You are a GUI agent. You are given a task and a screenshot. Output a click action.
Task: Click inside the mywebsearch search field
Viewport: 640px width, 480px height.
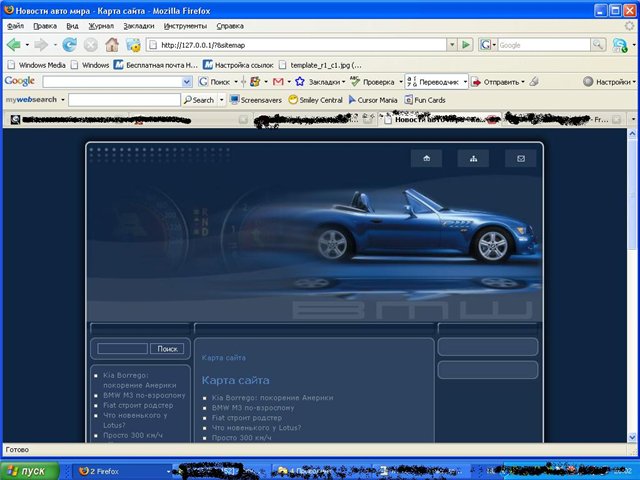pyautogui.click(x=124, y=100)
